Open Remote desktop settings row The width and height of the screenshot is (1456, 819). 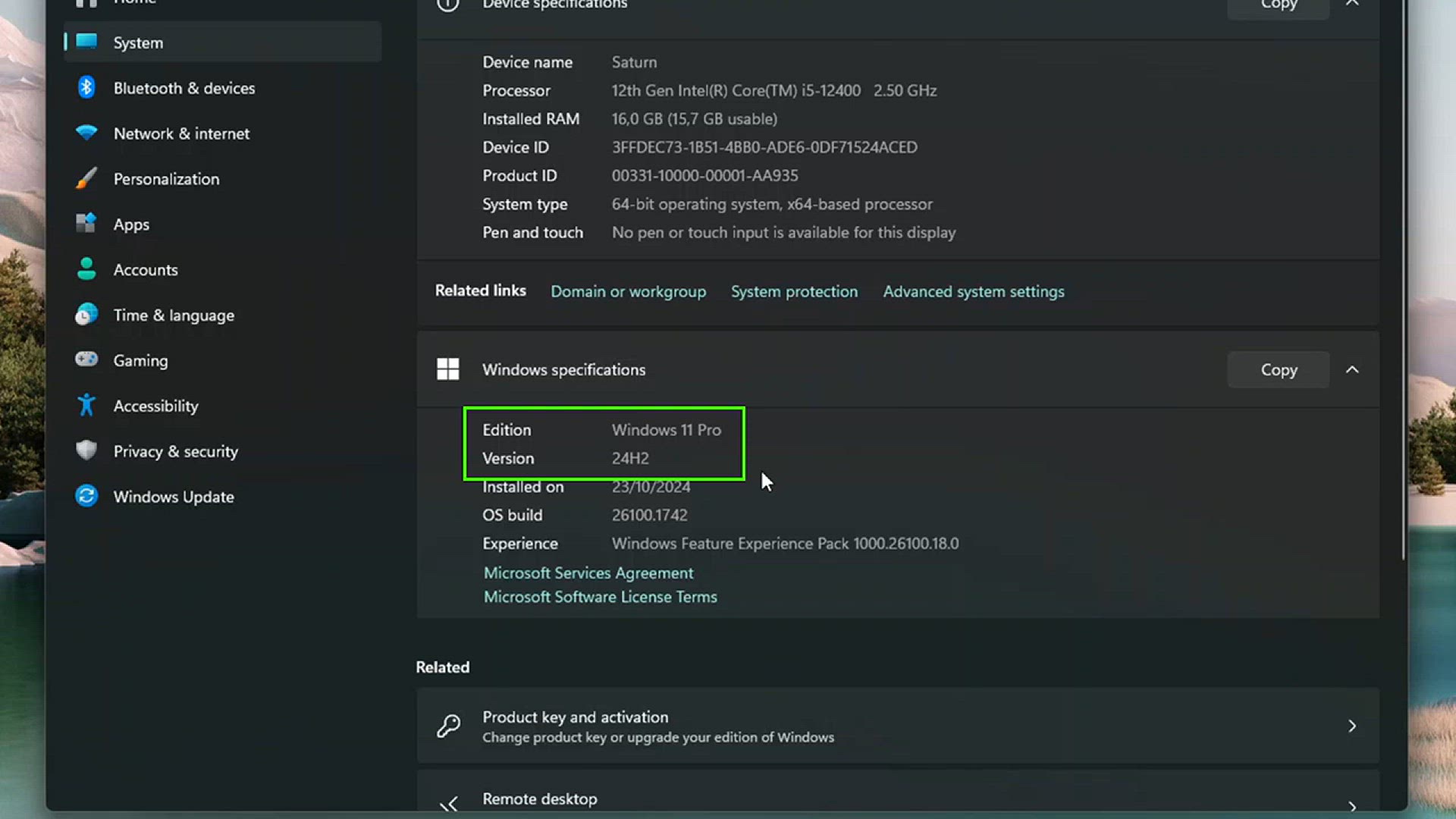[x=898, y=791]
